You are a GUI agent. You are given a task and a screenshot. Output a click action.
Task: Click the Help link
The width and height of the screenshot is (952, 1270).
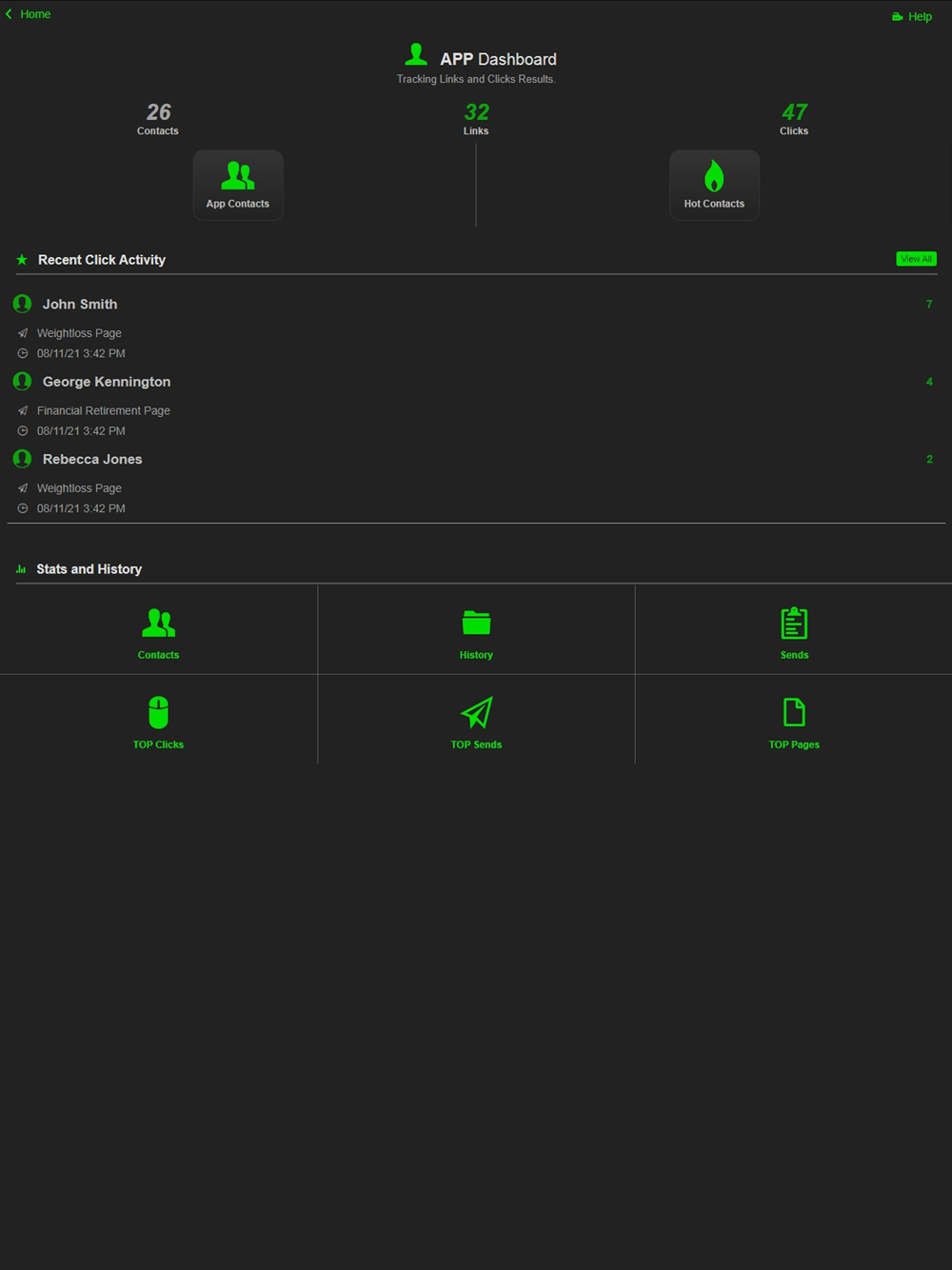[x=912, y=16]
